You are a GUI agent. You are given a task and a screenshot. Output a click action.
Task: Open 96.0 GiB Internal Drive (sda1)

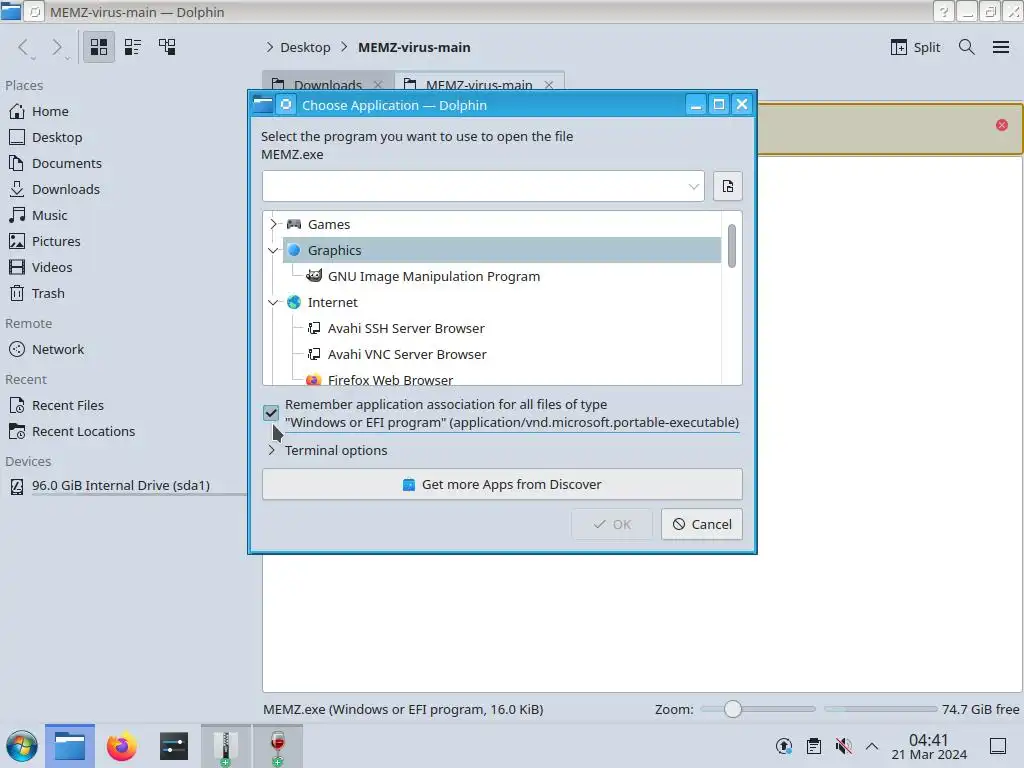(x=122, y=486)
